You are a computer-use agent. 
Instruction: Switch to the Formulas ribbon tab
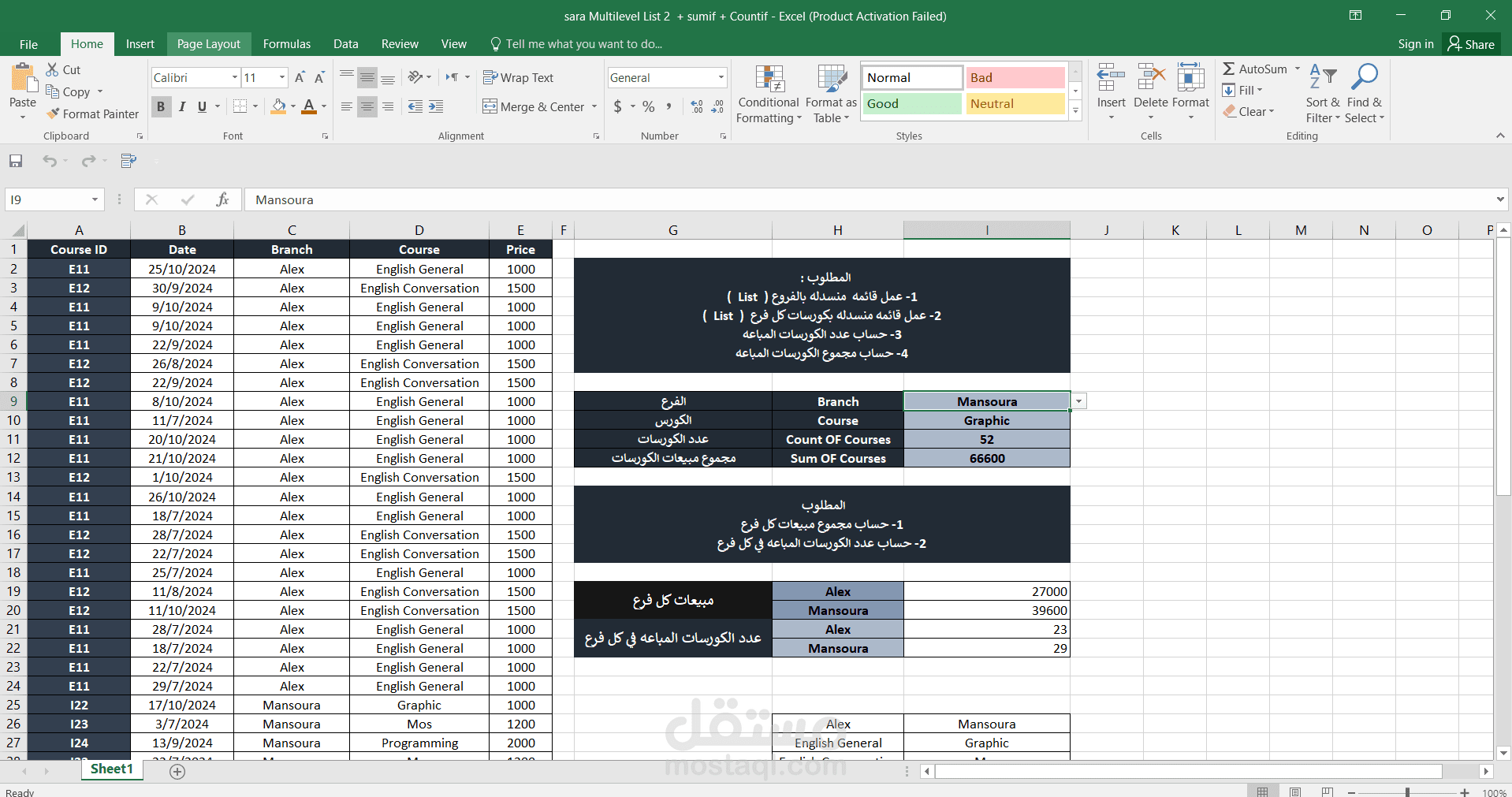click(286, 43)
